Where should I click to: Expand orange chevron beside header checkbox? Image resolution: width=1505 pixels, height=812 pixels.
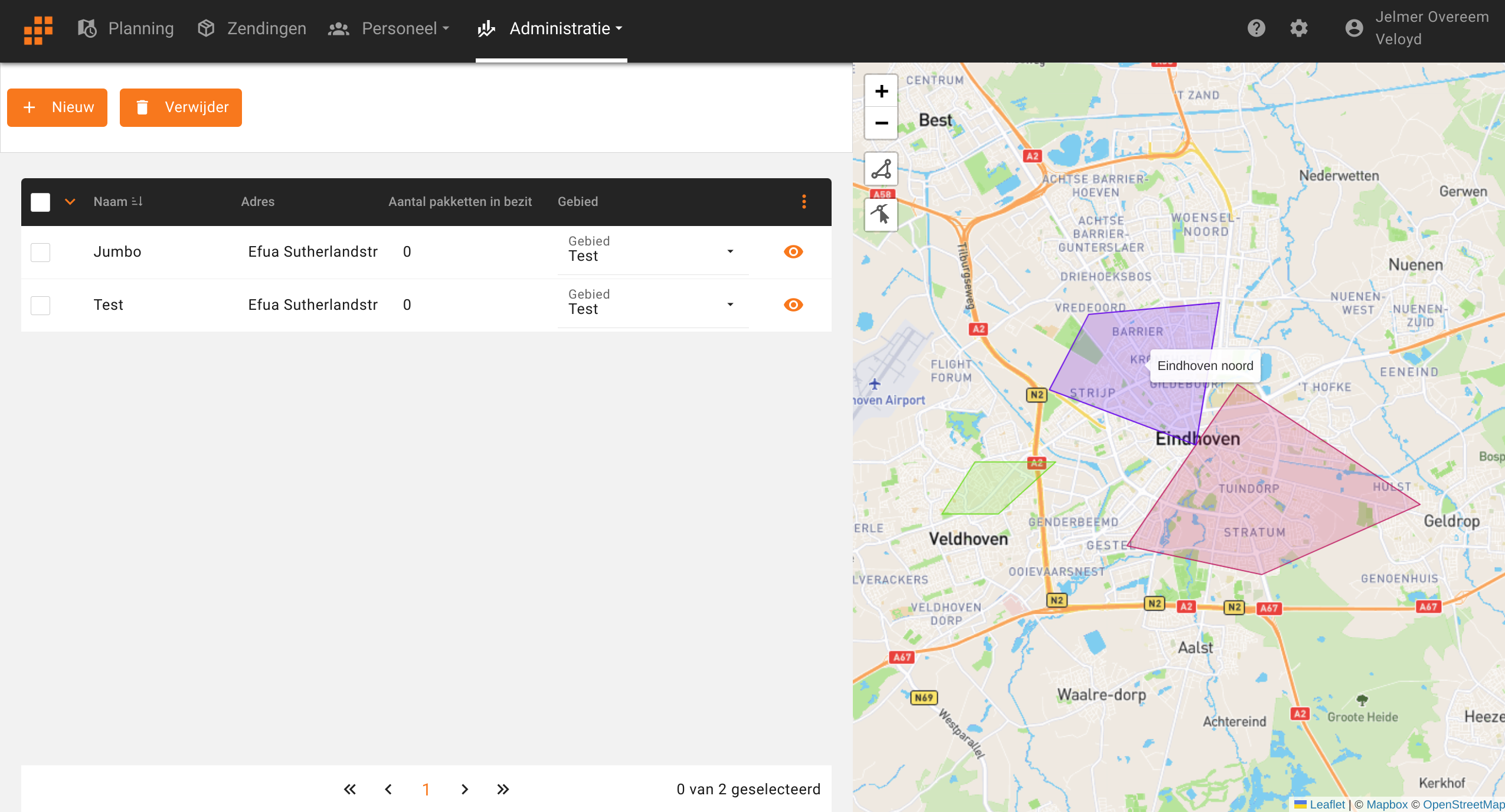pyautogui.click(x=70, y=202)
